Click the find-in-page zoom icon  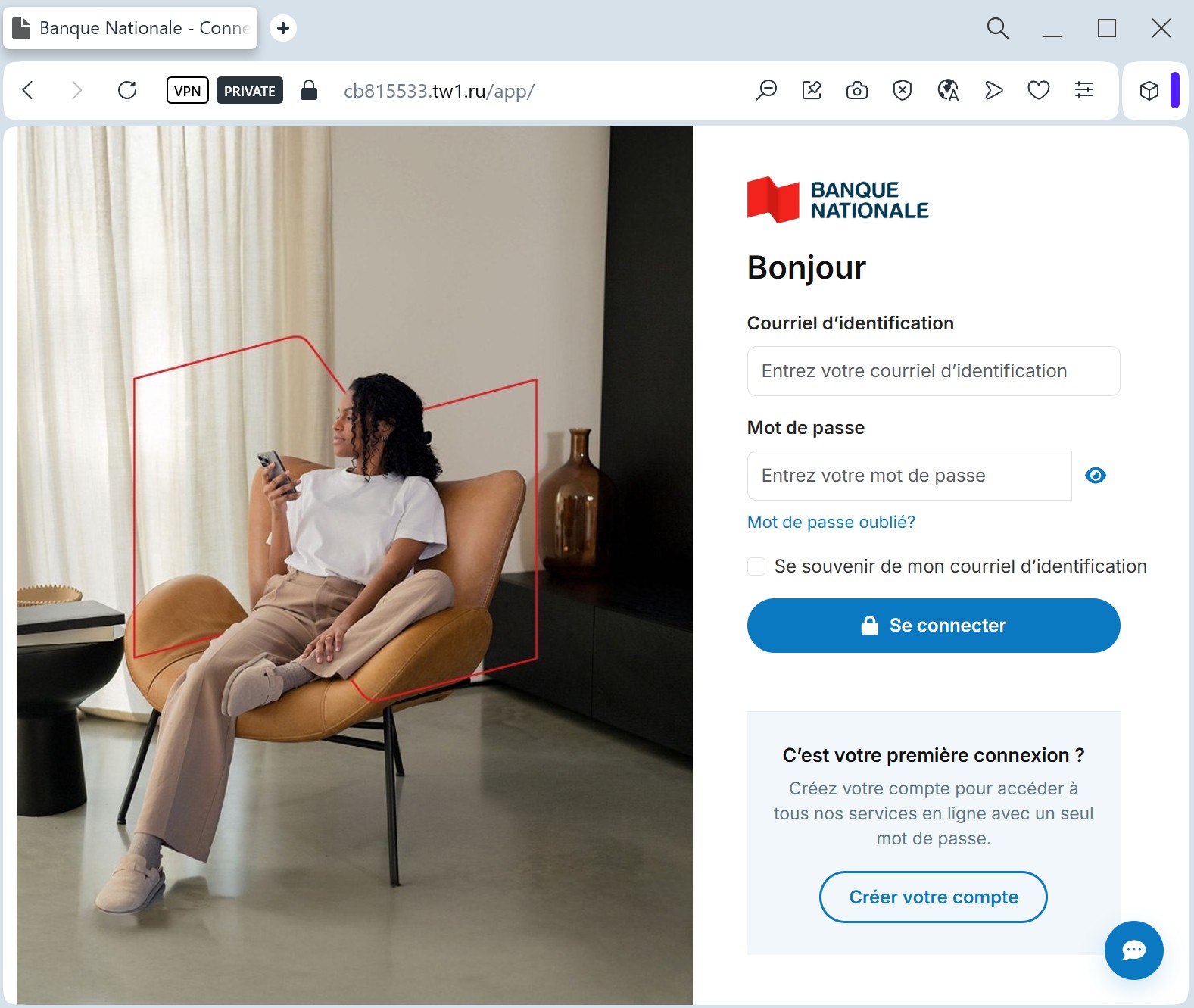(766, 91)
